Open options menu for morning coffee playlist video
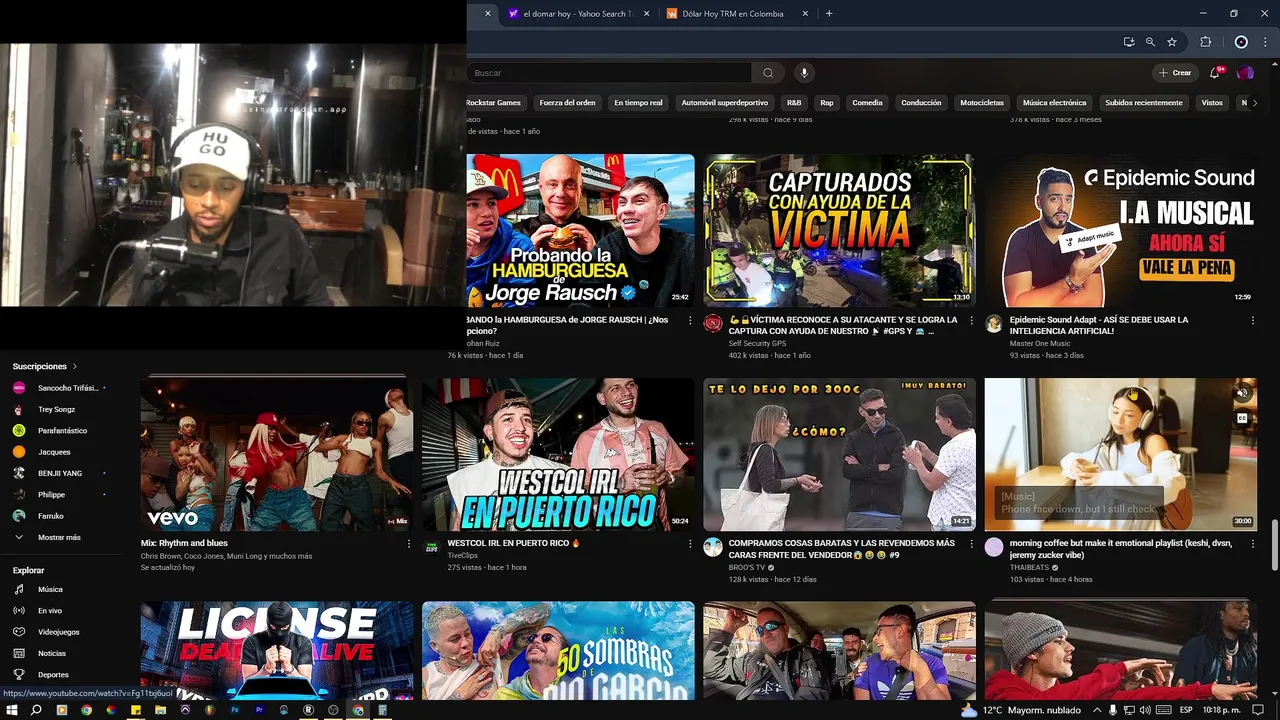 [1252, 544]
